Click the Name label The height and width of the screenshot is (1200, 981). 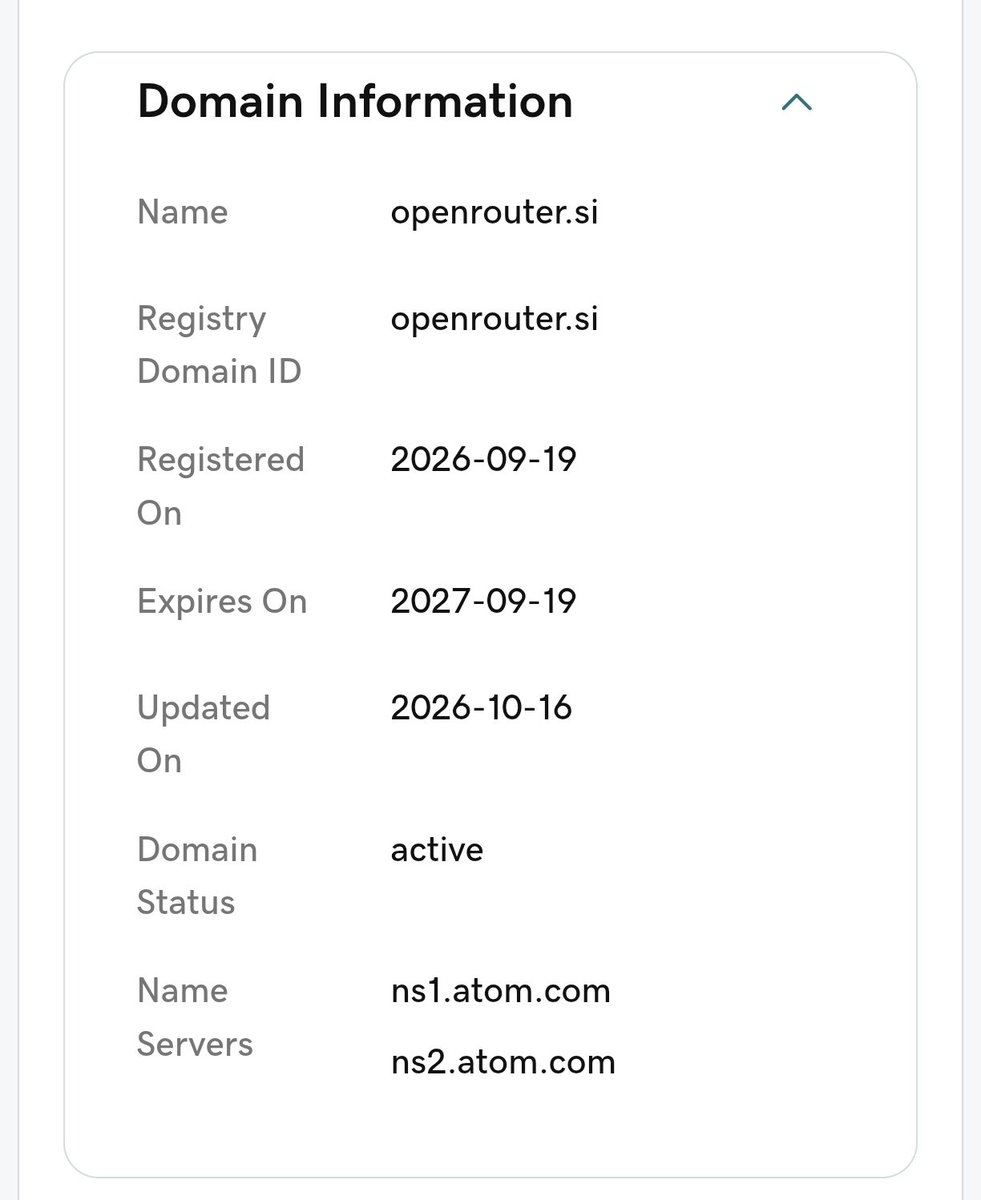click(x=182, y=212)
